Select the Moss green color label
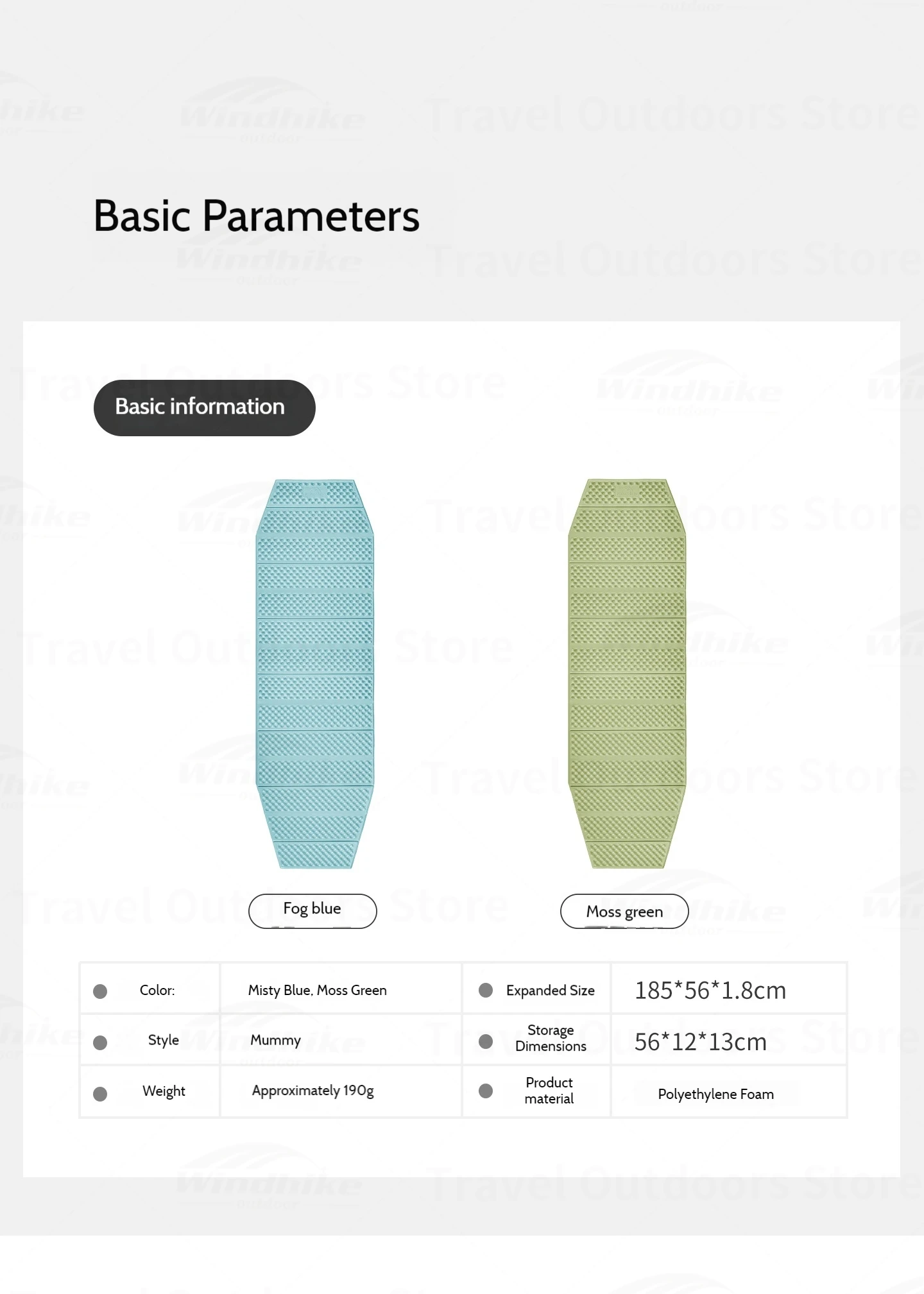 pyautogui.click(x=624, y=911)
